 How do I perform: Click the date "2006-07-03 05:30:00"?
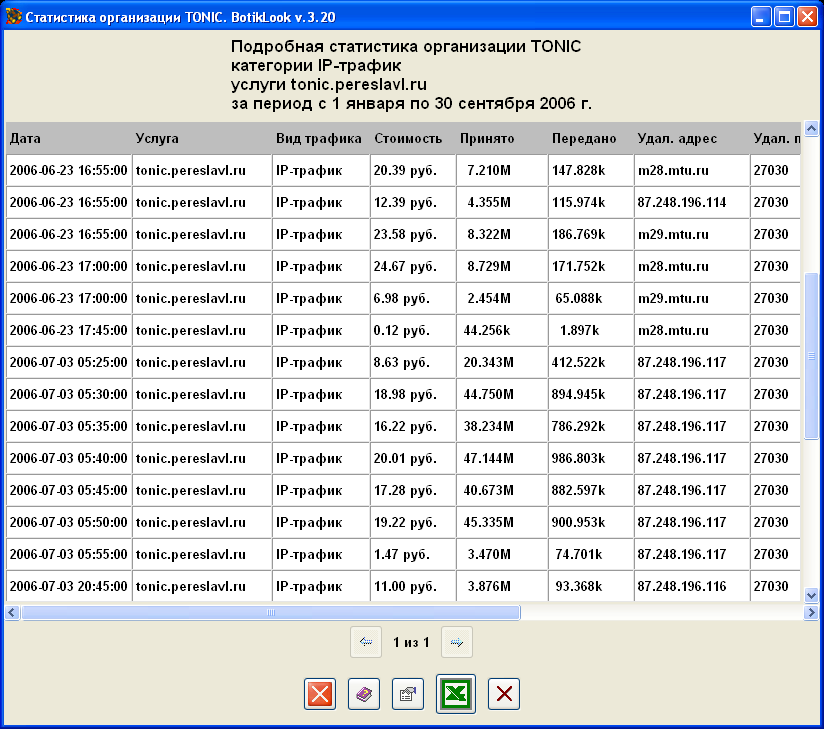tap(68, 395)
